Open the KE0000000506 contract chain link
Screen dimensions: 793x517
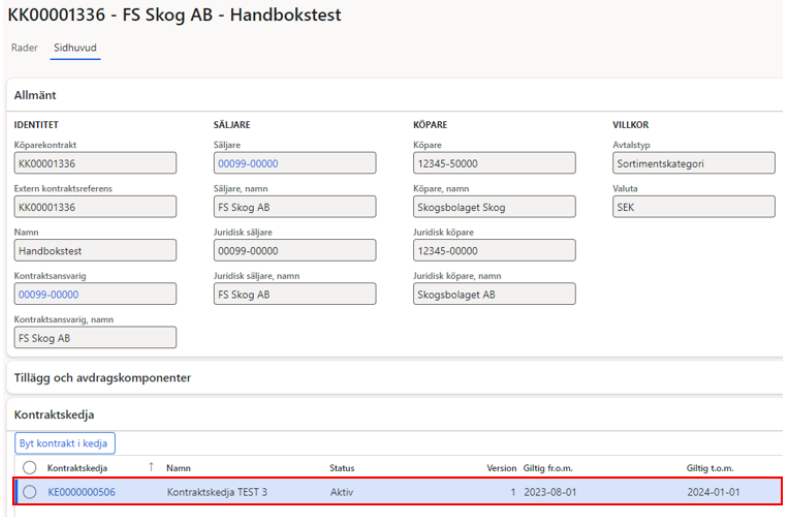click(81, 491)
